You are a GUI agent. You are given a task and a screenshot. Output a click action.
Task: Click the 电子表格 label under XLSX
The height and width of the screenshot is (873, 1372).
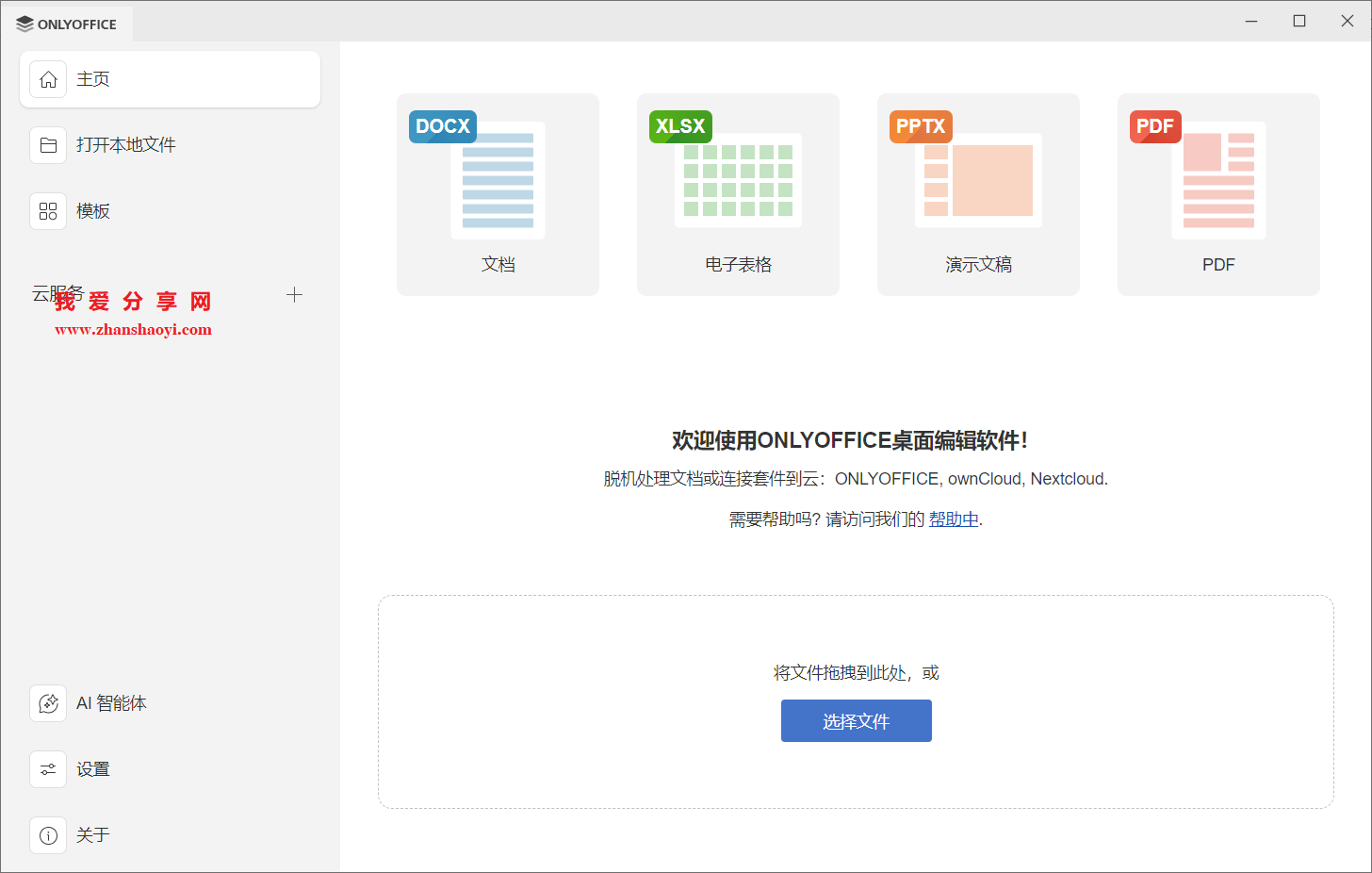coord(738,265)
